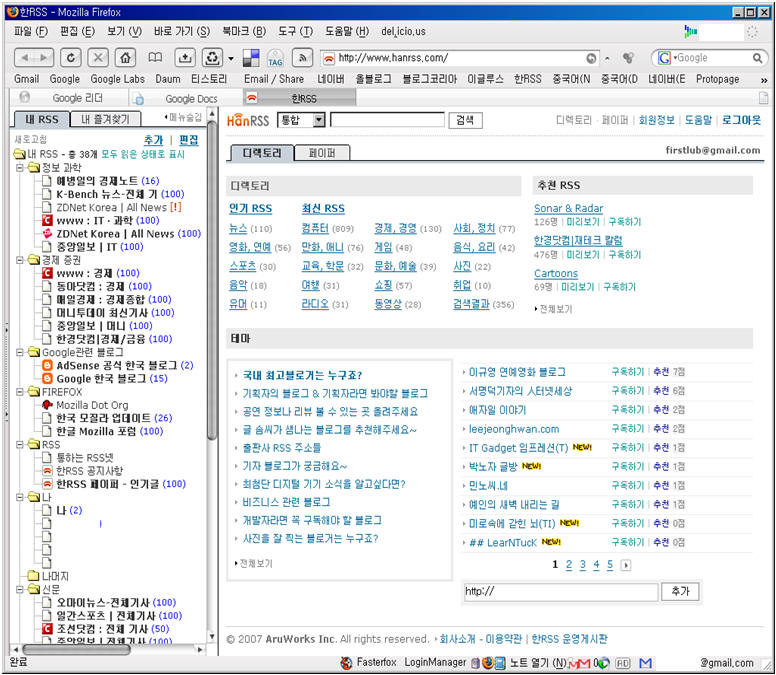Click the blue M mail icon in status bar
Screen dimensions: 776x675
tap(645, 663)
